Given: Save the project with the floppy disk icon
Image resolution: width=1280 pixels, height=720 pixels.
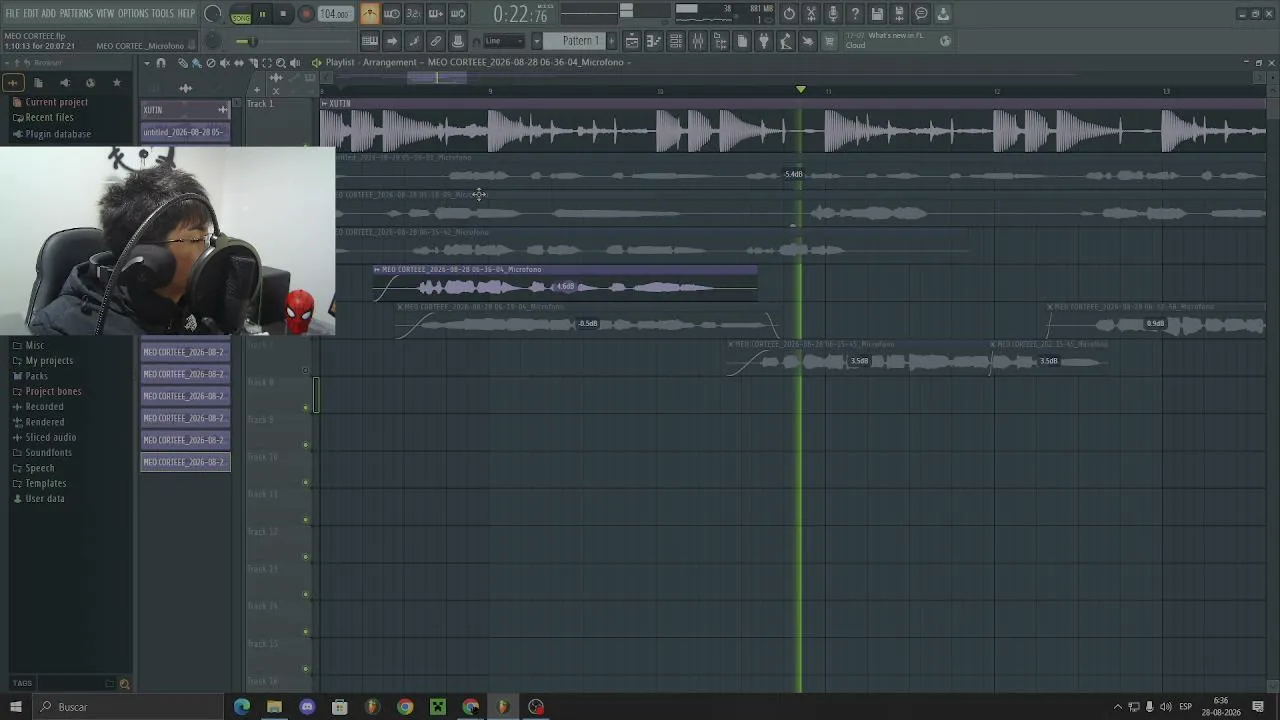Looking at the screenshot, I should click(877, 14).
